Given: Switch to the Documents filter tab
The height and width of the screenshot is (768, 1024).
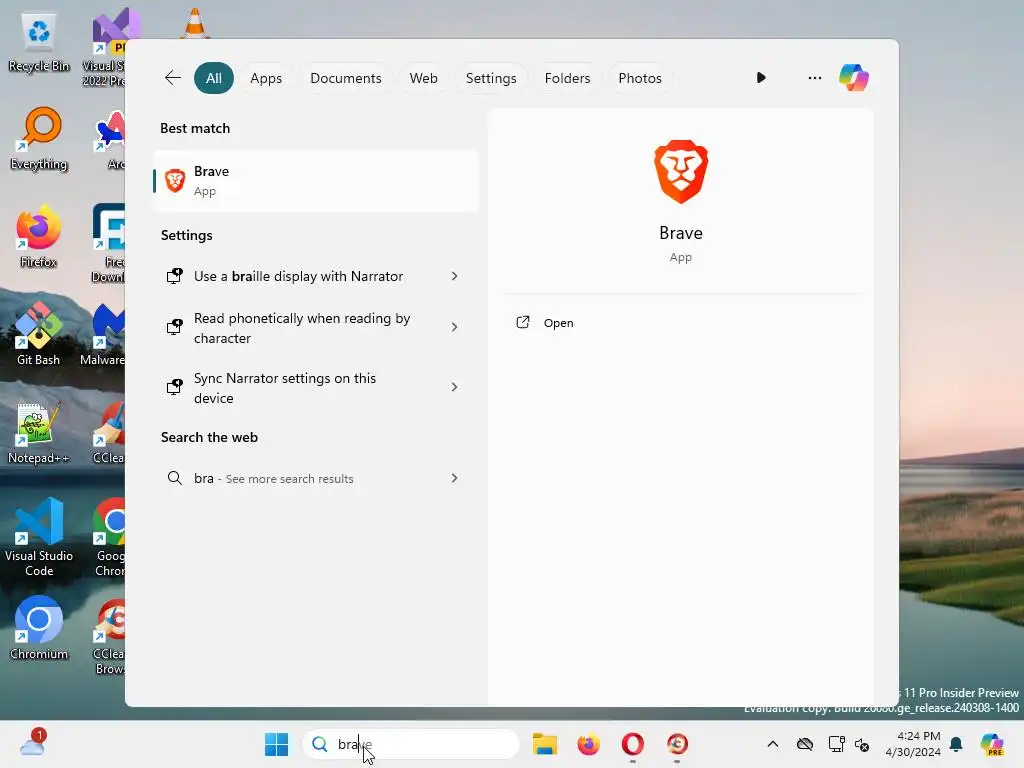Looking at the screenshot, I should pos(345,78).
